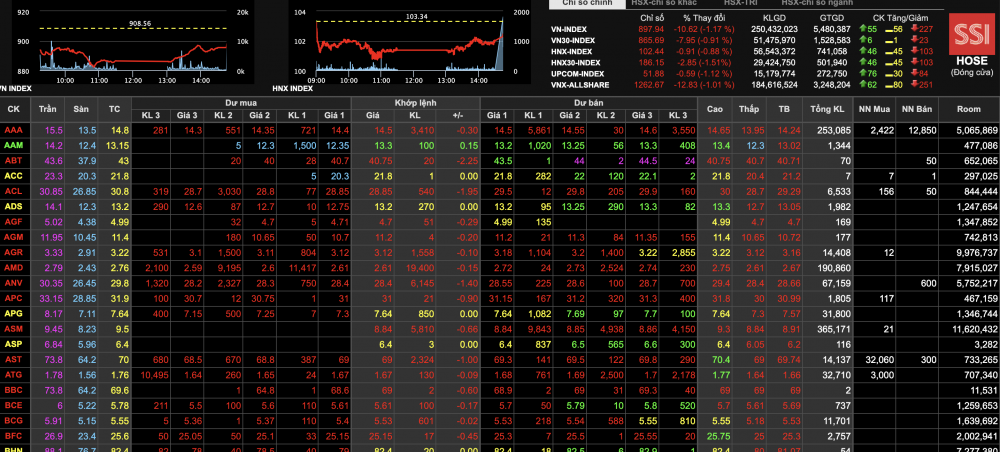Switch to the HSX-TRI tab

click(741, 4)
